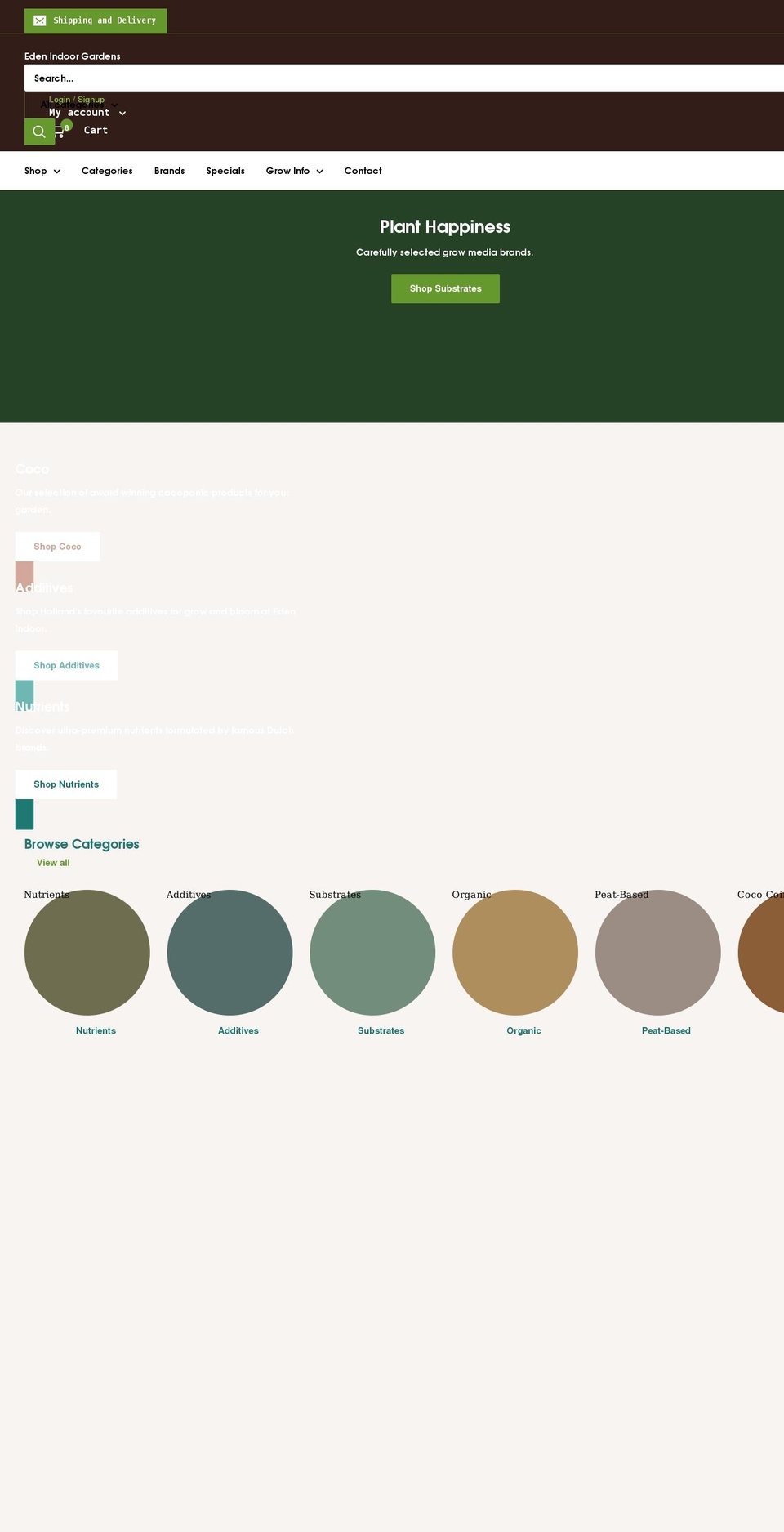Click the Plant Happiness heading
This screenshot has height=1532, width=784.
pyautogui.click(x=445, y=227)
